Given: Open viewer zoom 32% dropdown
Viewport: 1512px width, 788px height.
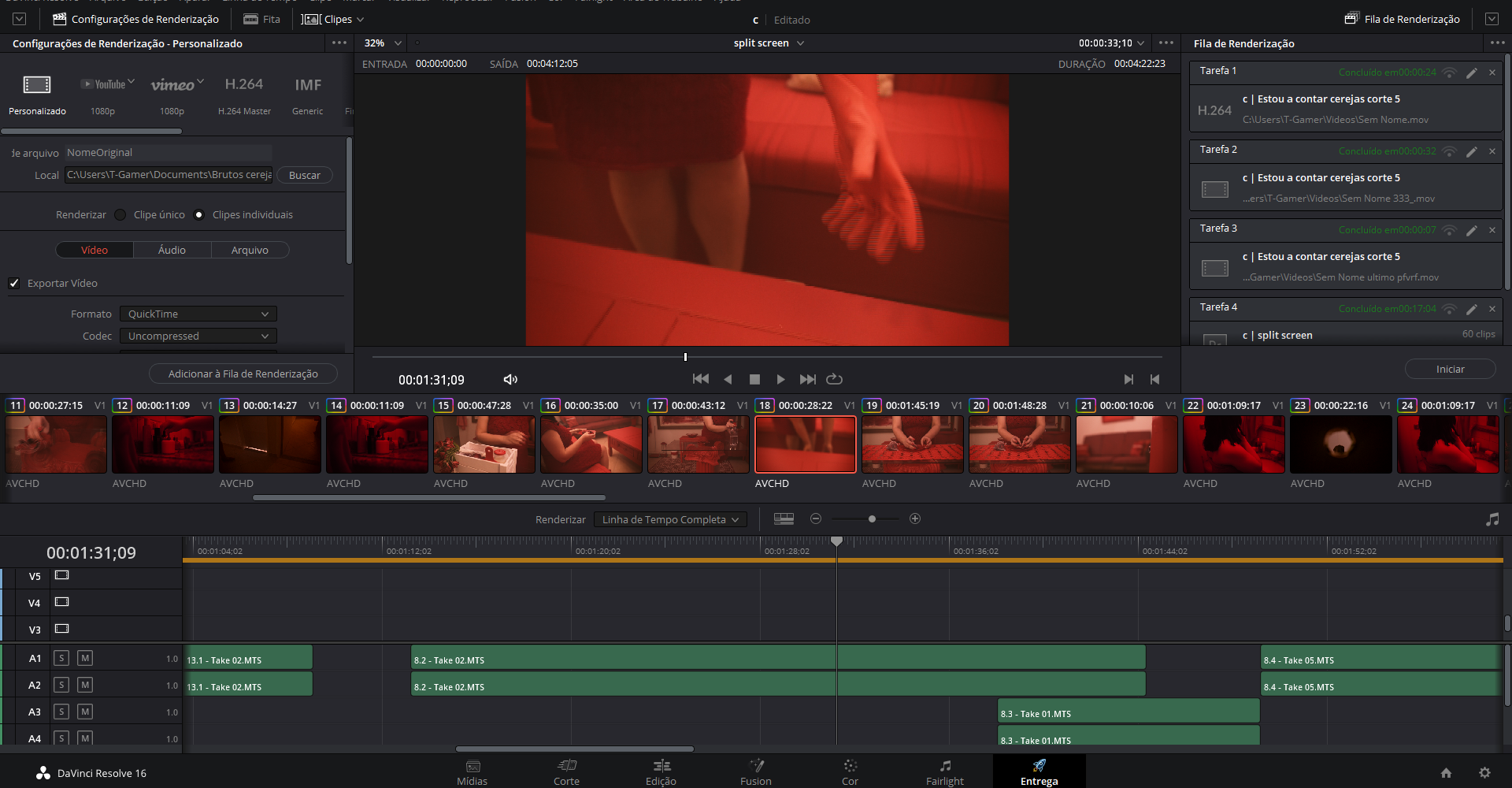Looking at the screenshot, I should (384, 43).
